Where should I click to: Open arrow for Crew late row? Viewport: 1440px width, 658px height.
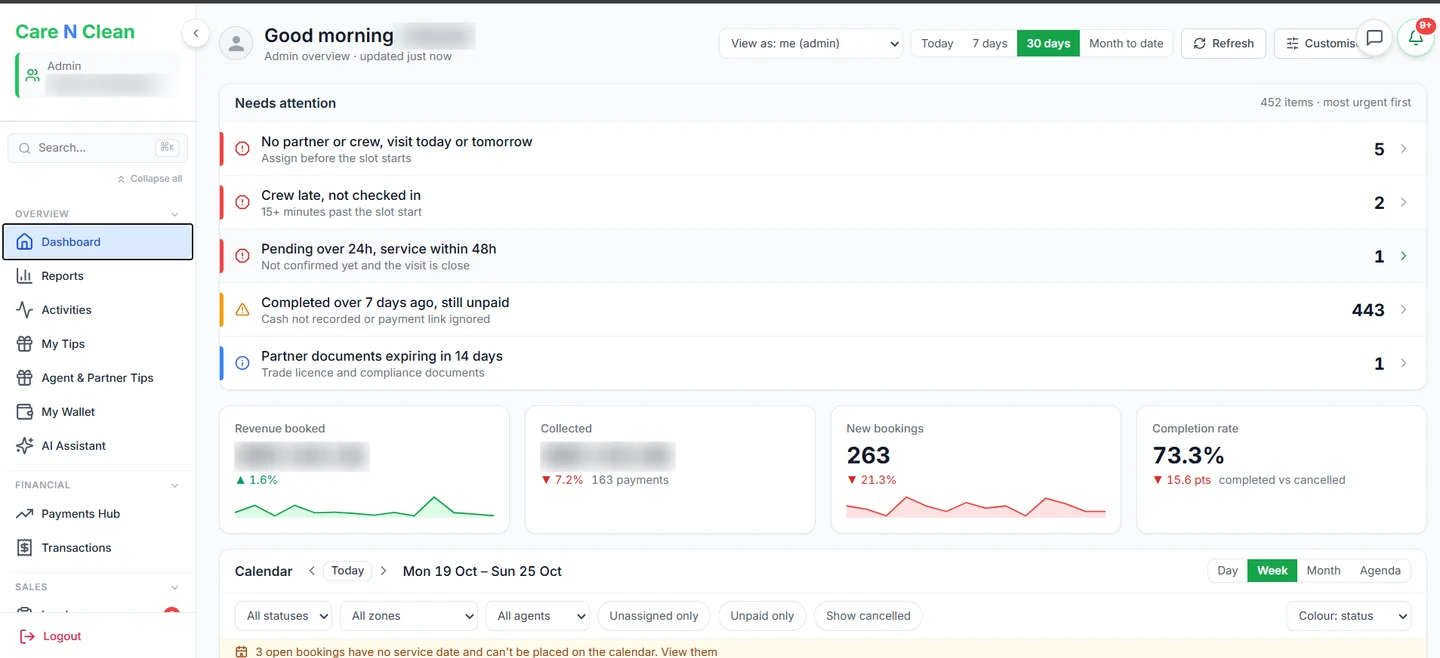(x=1404, y=202)
